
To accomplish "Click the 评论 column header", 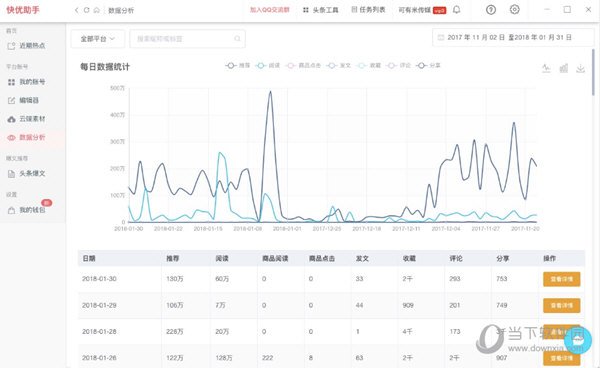I will tap(456, 259).
